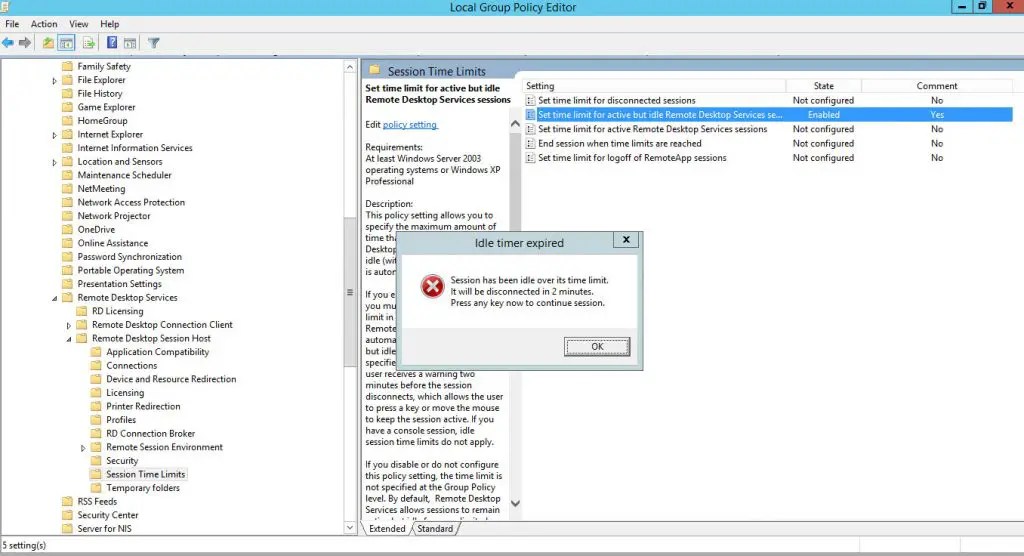
Task: Select Maintenance Scheduler in the tree
Action: (x=124, y=175)
